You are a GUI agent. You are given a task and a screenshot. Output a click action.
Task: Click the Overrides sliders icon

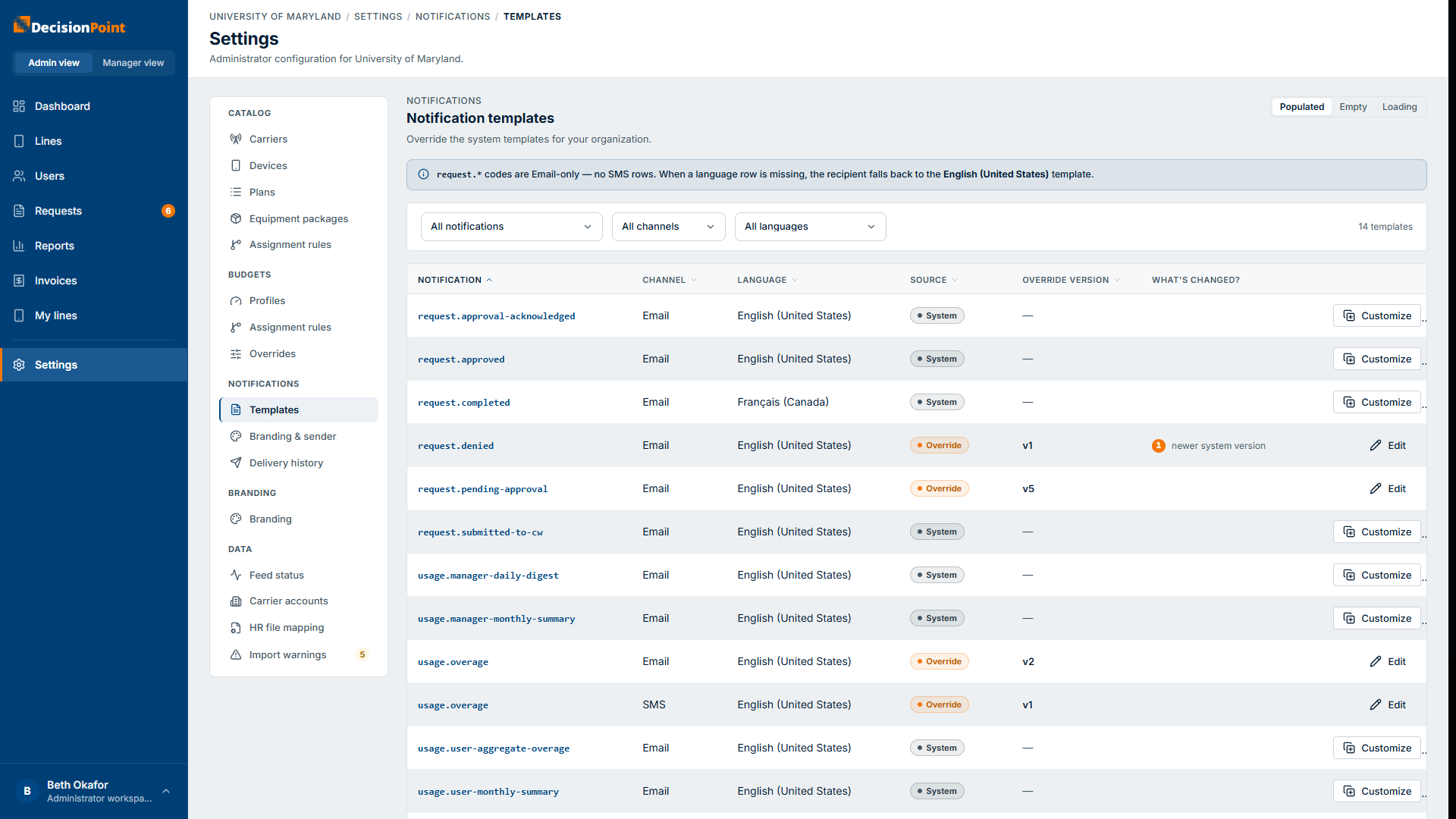[x=236, y=354]
